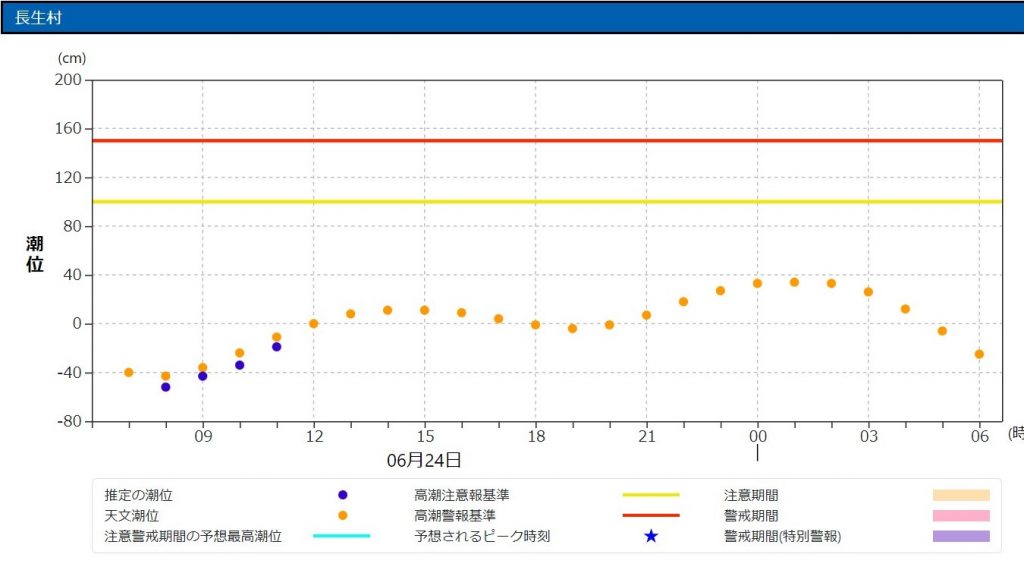Click the 15 hour axis label
Screen dimensions: 1024x570
pyautogui.click(x=425, y=436)
